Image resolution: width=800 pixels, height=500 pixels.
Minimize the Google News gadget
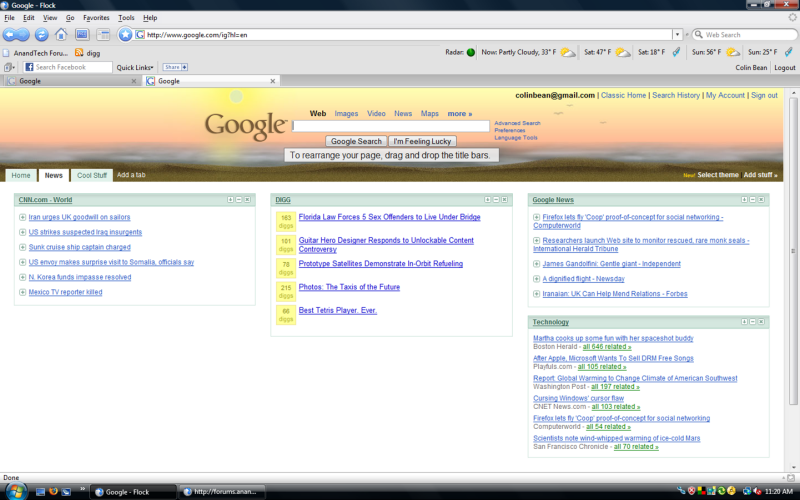(x=753, y=199)
